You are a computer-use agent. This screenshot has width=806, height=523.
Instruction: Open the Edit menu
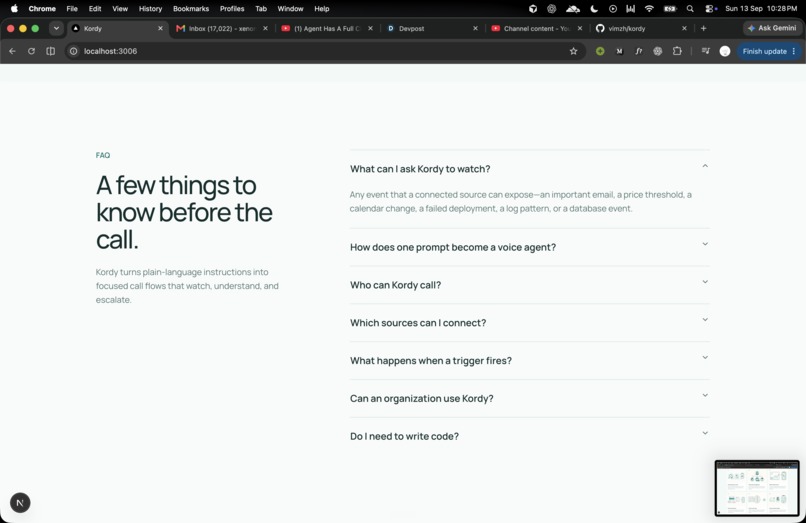point(95,9)
